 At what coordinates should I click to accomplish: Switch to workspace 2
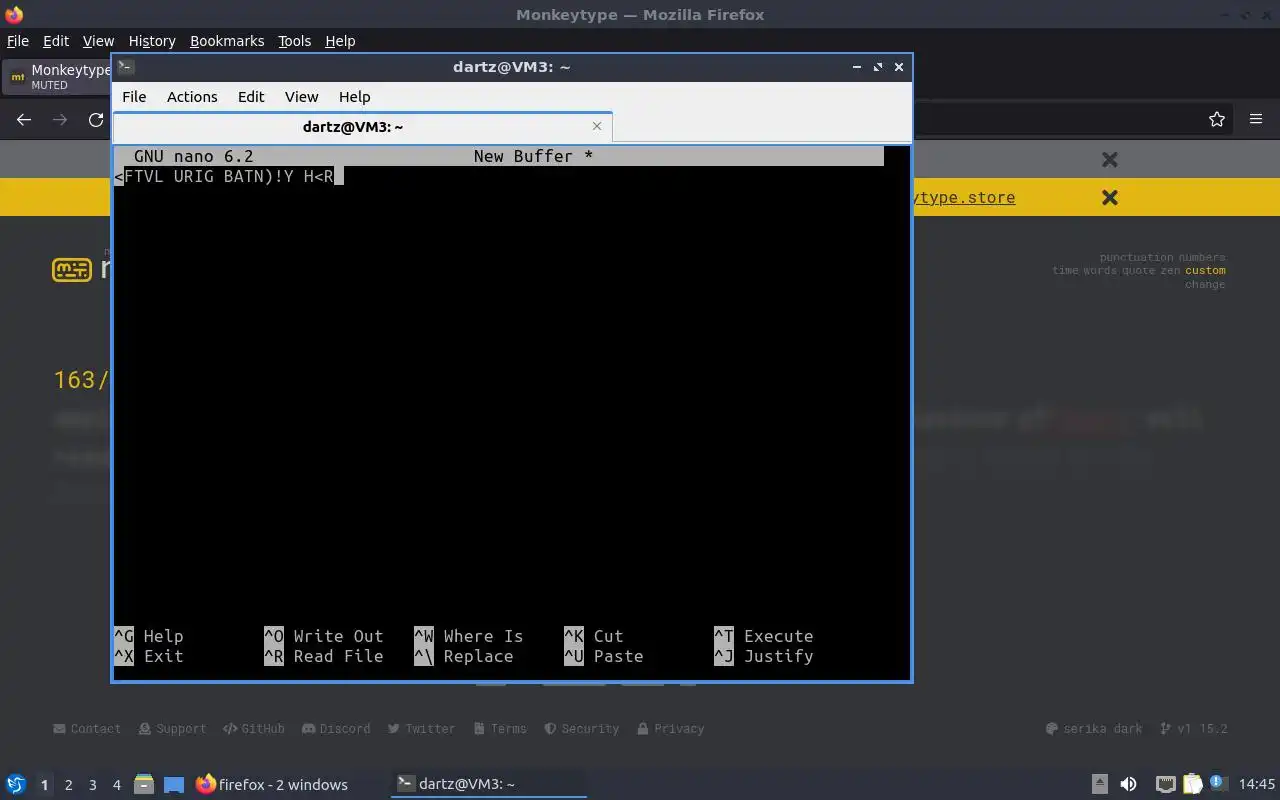68,785
